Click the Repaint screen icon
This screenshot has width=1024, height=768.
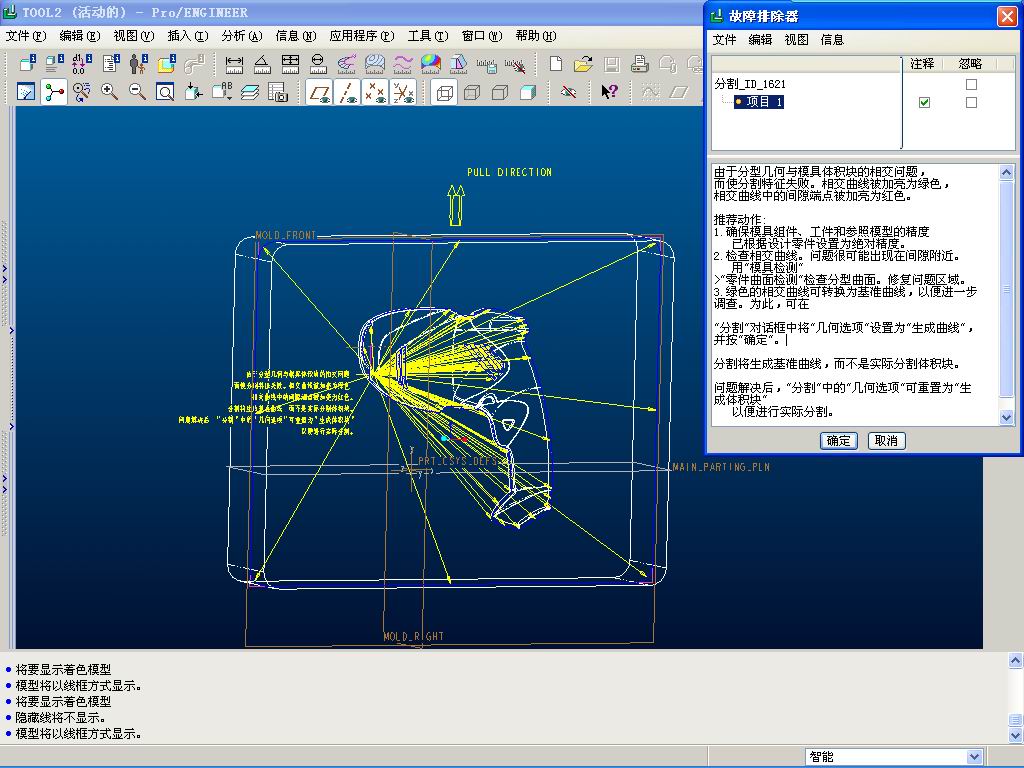(26, 92)
